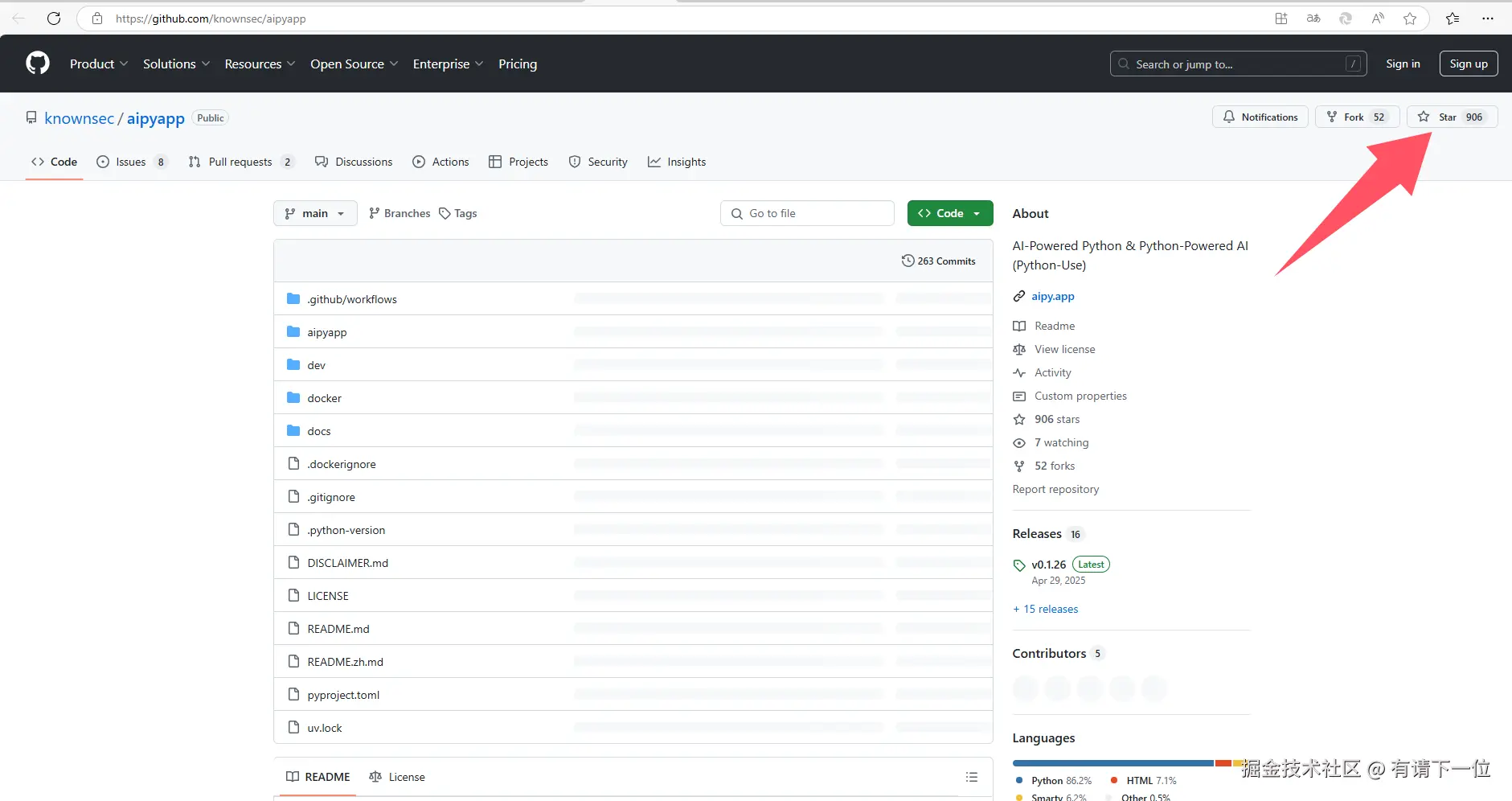Expand the Product menu
1512x801 pixels.
99,64
